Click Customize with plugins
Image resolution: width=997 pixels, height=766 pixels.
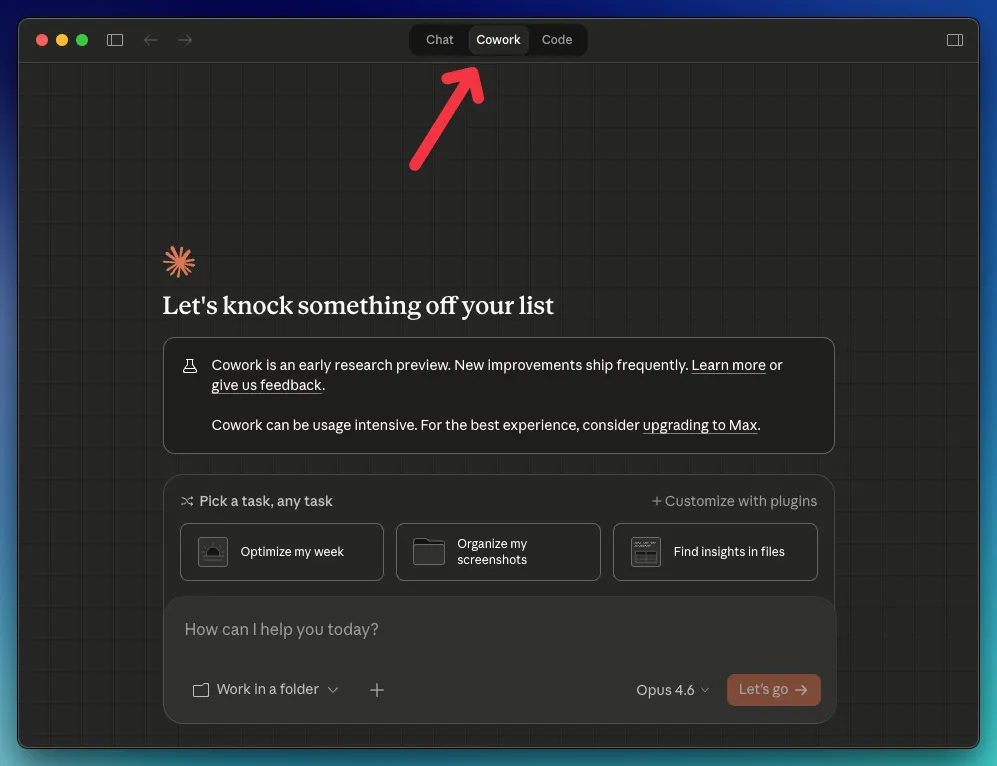click(x=734, y=502)
